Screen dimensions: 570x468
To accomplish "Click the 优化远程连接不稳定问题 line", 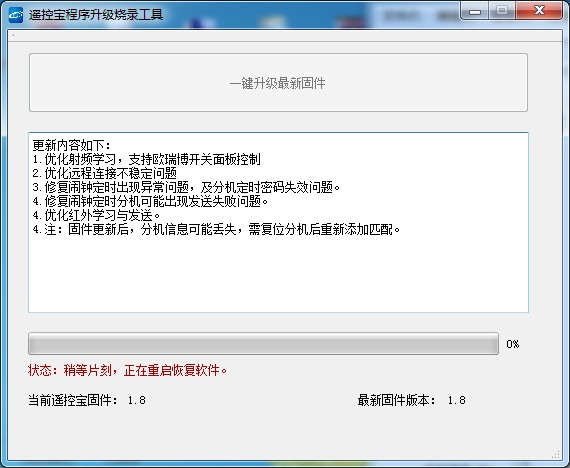I will coord(105,173).
